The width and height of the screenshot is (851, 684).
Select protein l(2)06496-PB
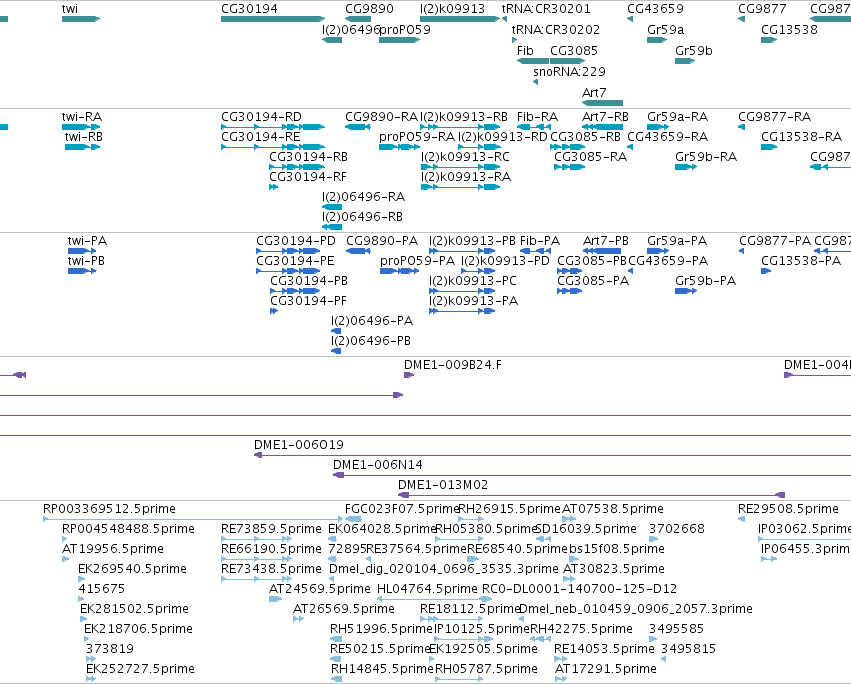pos(336,351)
